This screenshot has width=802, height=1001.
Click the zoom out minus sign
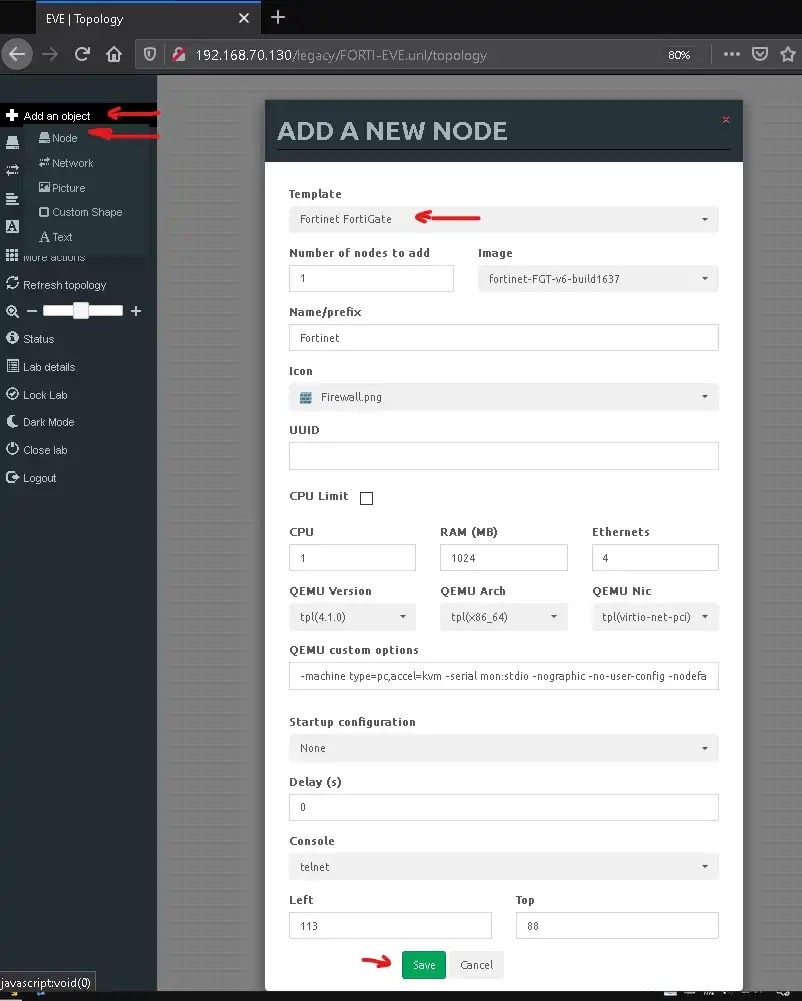pyautogui.click(x=32, y=312)
